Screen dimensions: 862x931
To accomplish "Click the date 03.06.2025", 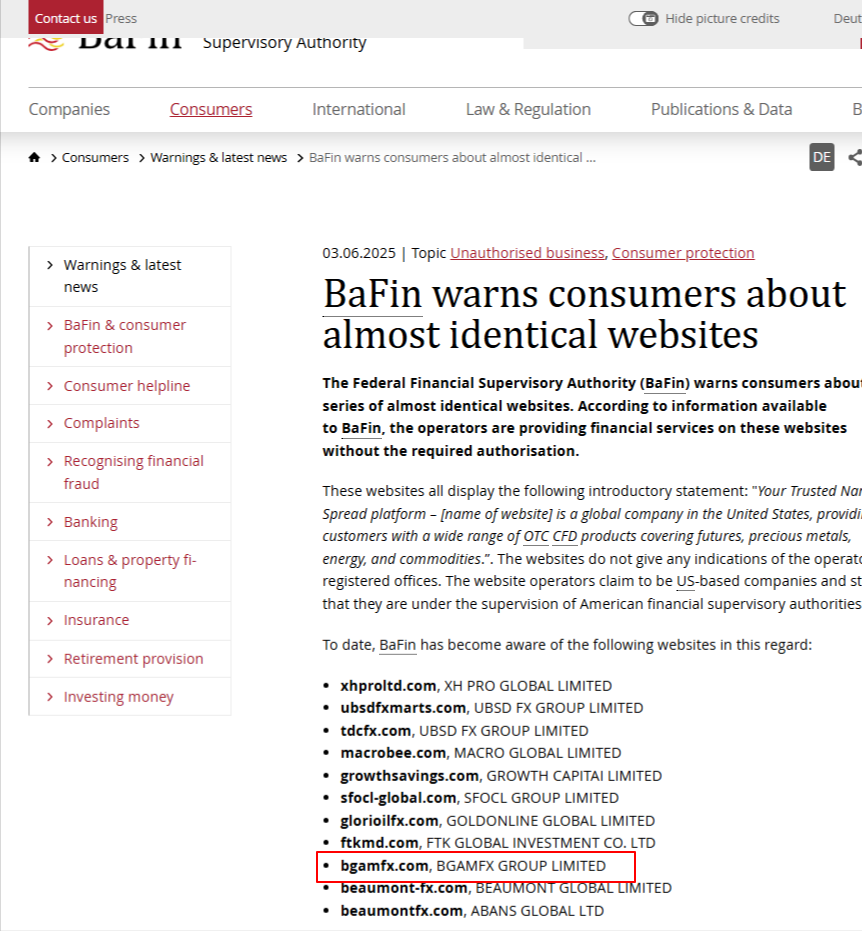I will 359,253.
